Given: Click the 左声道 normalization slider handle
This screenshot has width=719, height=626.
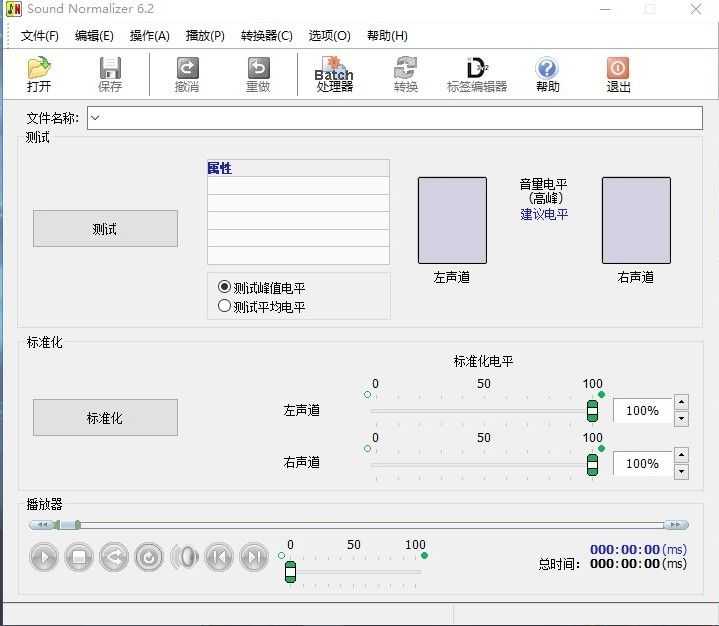Looking at the screenshot, I should [592, 411].
